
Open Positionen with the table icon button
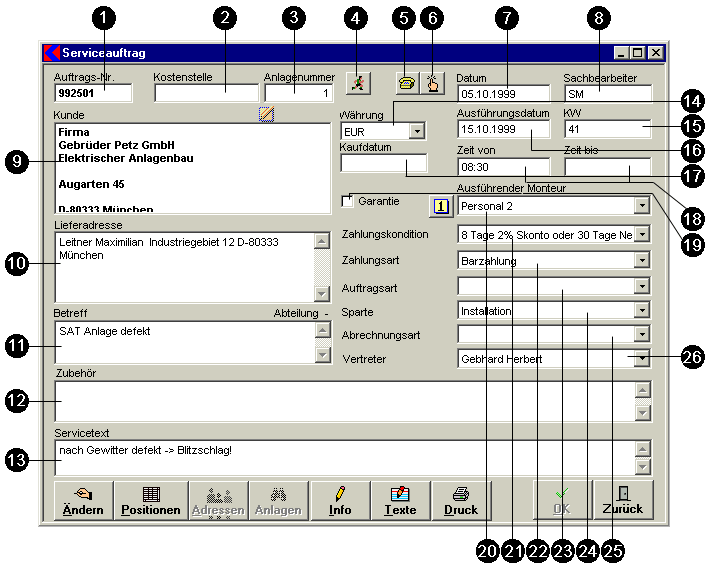(150, 499)
